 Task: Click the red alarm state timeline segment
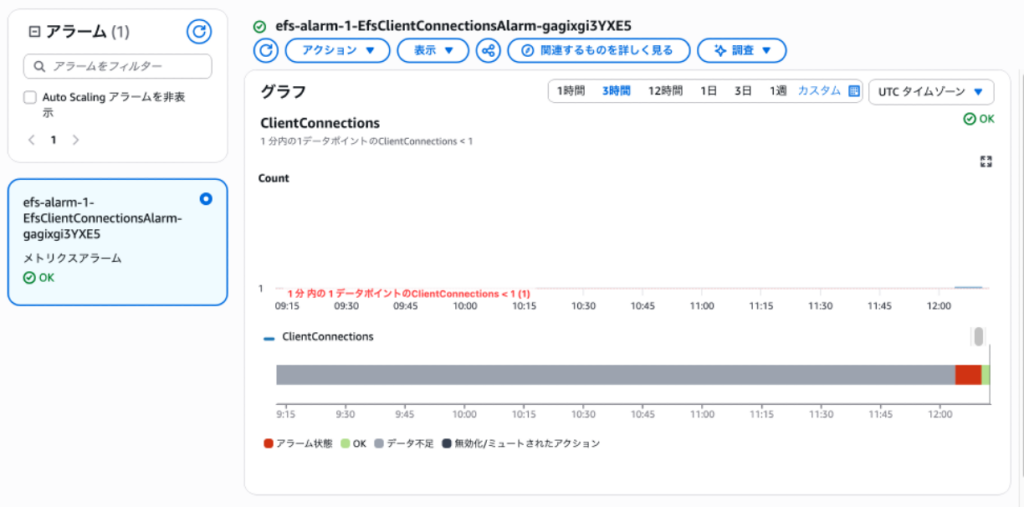click(x=968, y=375)
